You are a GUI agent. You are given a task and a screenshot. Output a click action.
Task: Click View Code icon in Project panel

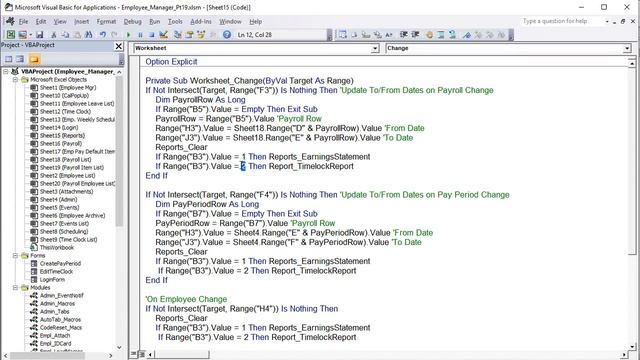9,59
